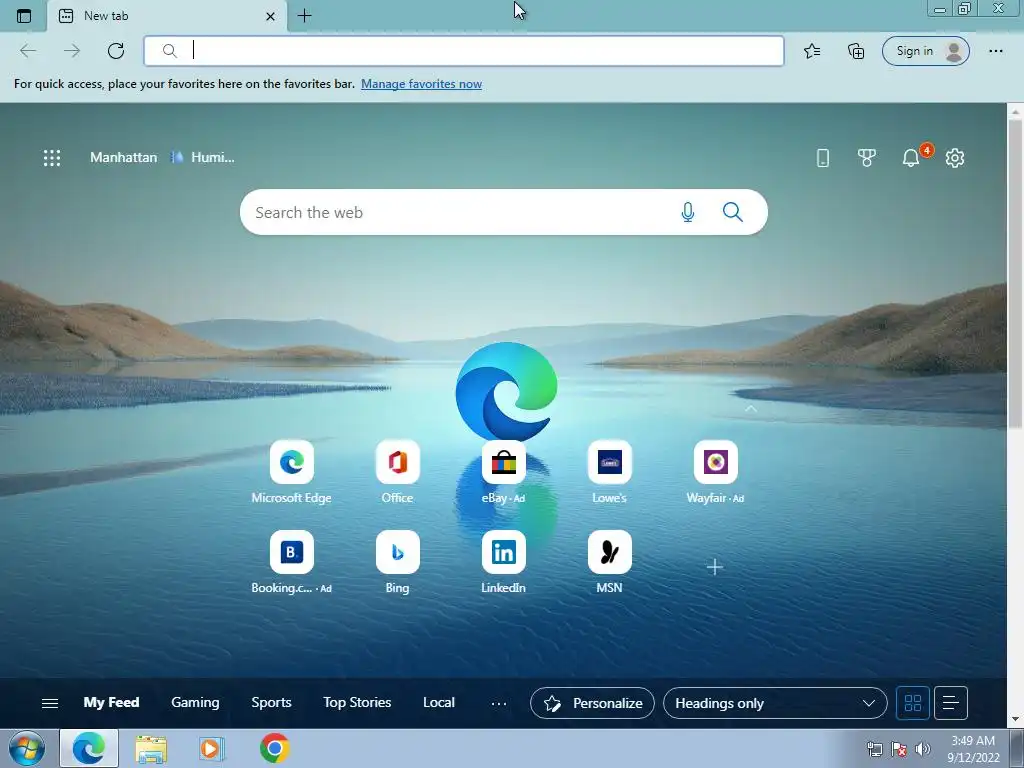
Task: Add a new quick link site
Action: pyautogui.click(x=715, y=567)
